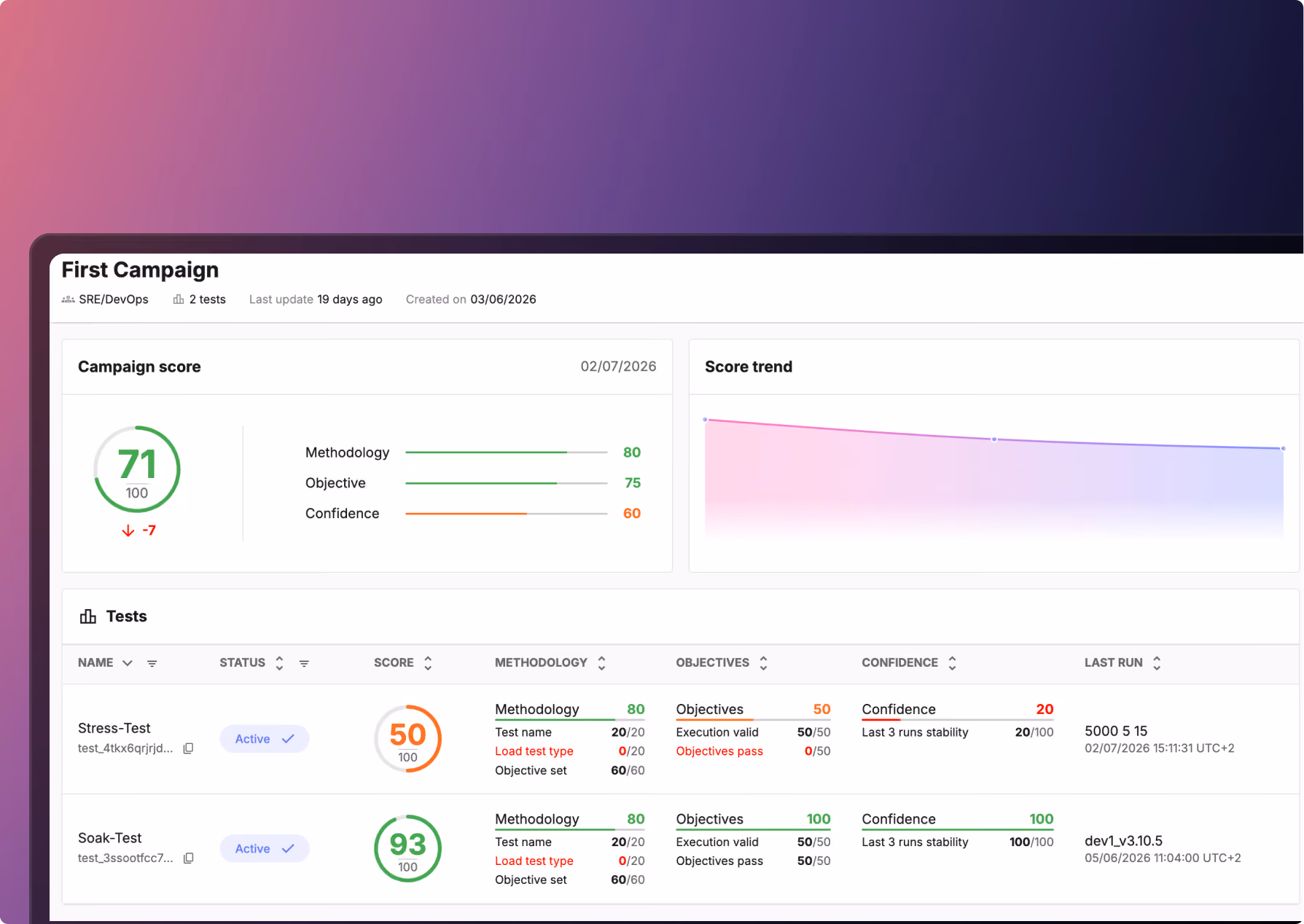
Task: Sort the METHODOLOGY column
Action: 601,662
